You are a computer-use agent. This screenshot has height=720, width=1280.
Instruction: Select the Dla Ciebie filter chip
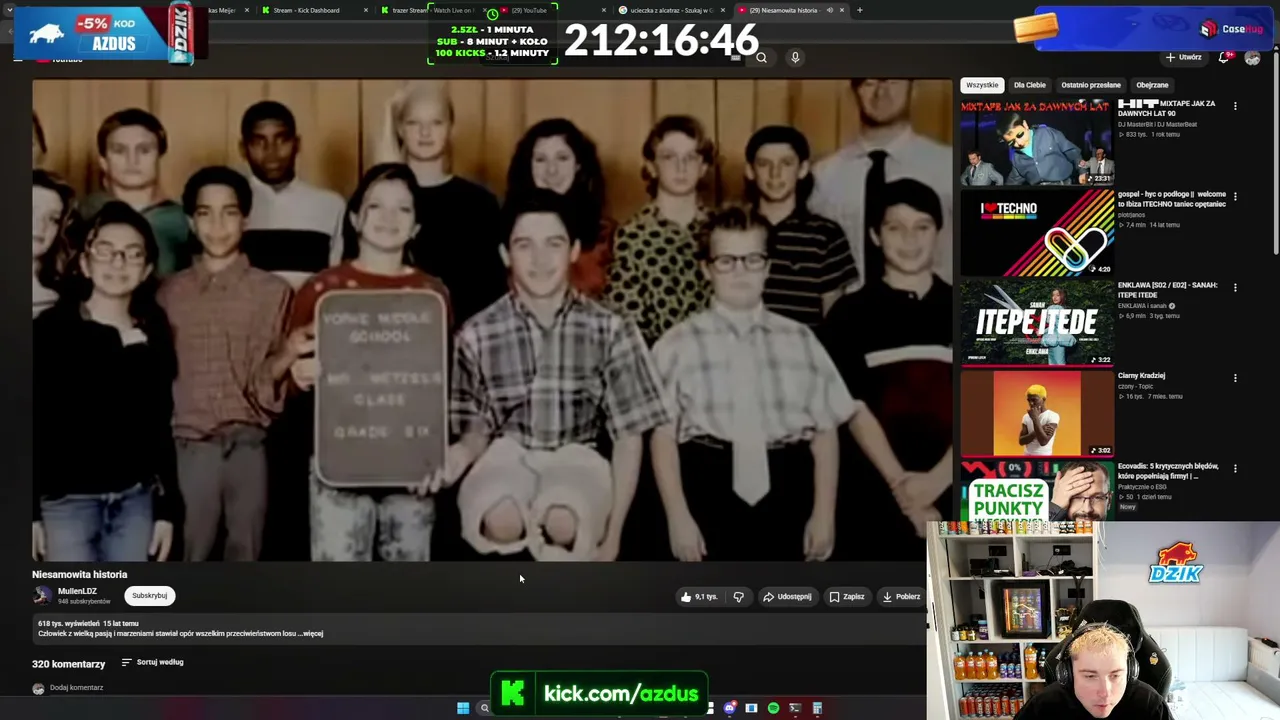coord(1029,85)
